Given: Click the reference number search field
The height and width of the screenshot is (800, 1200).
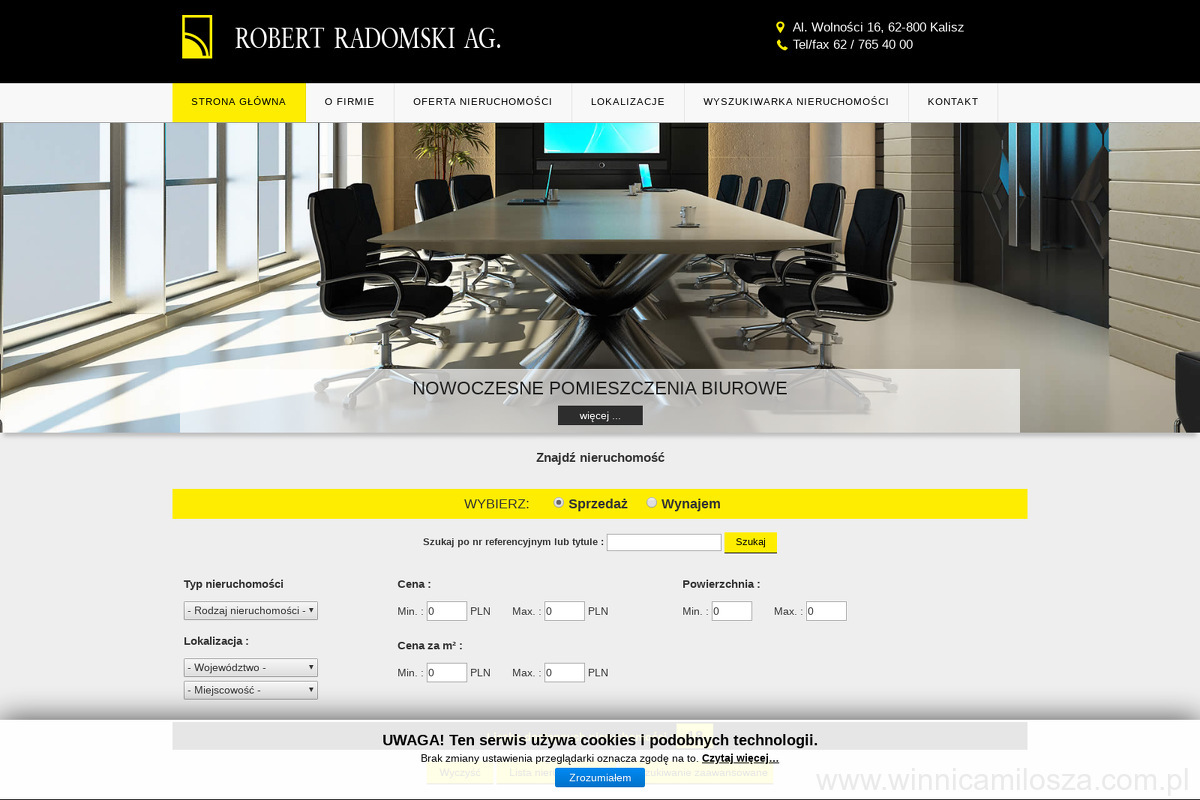Looking at the screenshot, I should pyautogui.click(x=664, y=542).
